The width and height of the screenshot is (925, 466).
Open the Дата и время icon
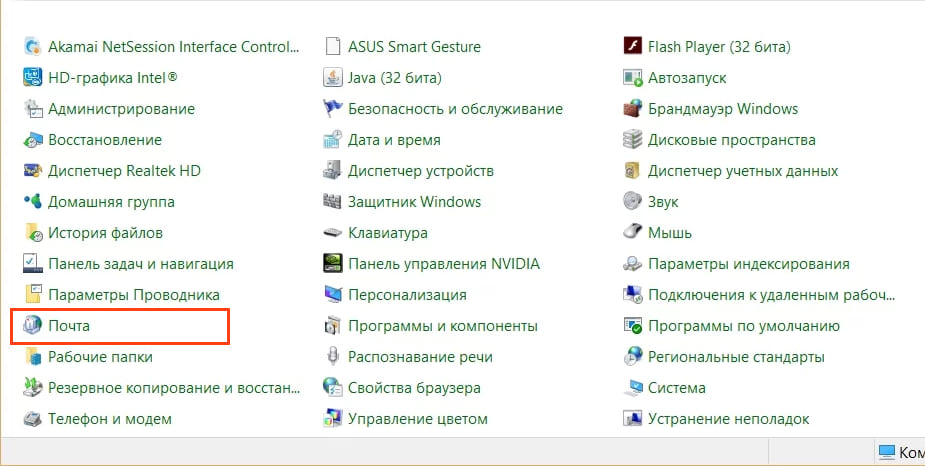tap(333, 140)
